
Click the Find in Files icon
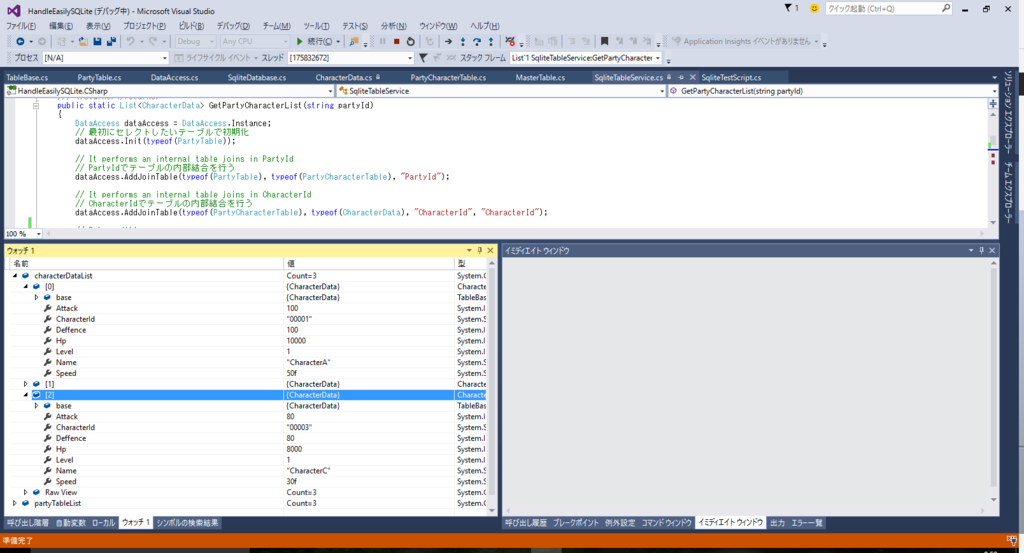coord(353,41)
